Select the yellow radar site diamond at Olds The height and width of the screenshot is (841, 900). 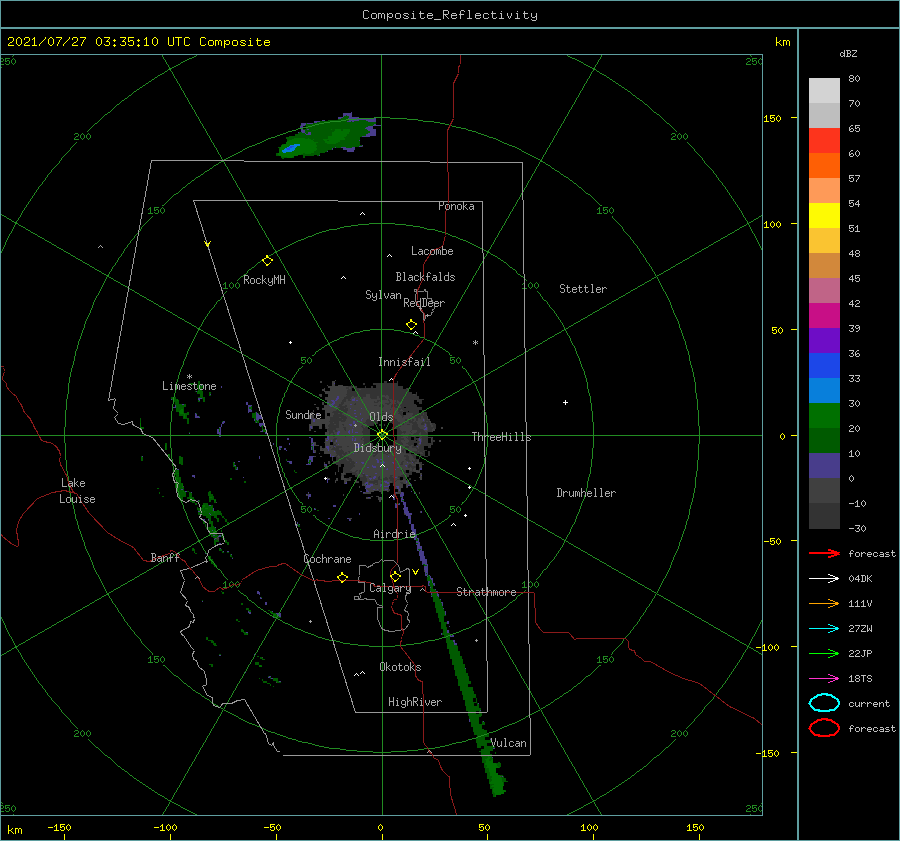382,435
